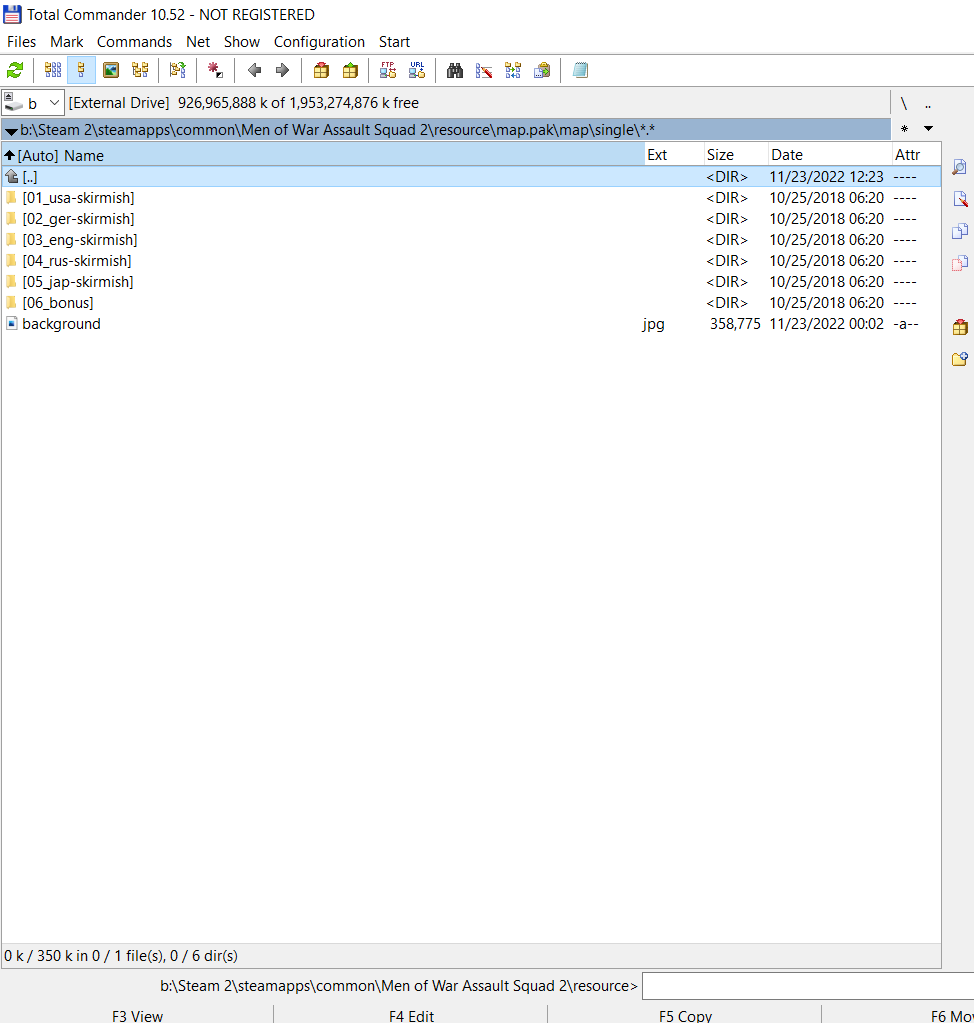
Task: Click the vertical bar View file icon
Action: pos(960,167)
